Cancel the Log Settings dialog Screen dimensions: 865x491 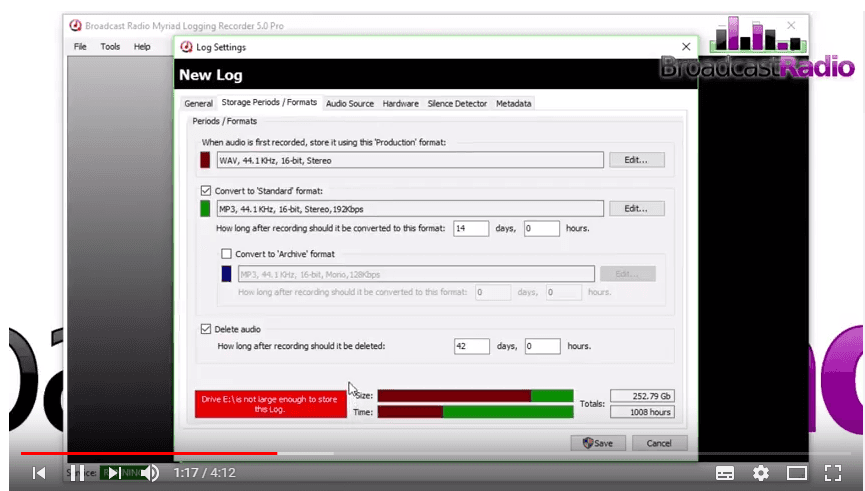point(659,443)
